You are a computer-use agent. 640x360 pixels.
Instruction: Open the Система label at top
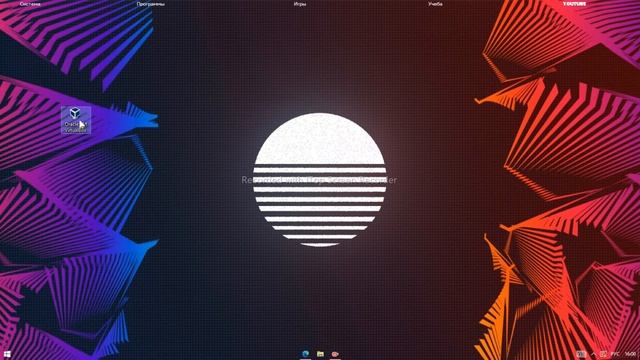30,4
